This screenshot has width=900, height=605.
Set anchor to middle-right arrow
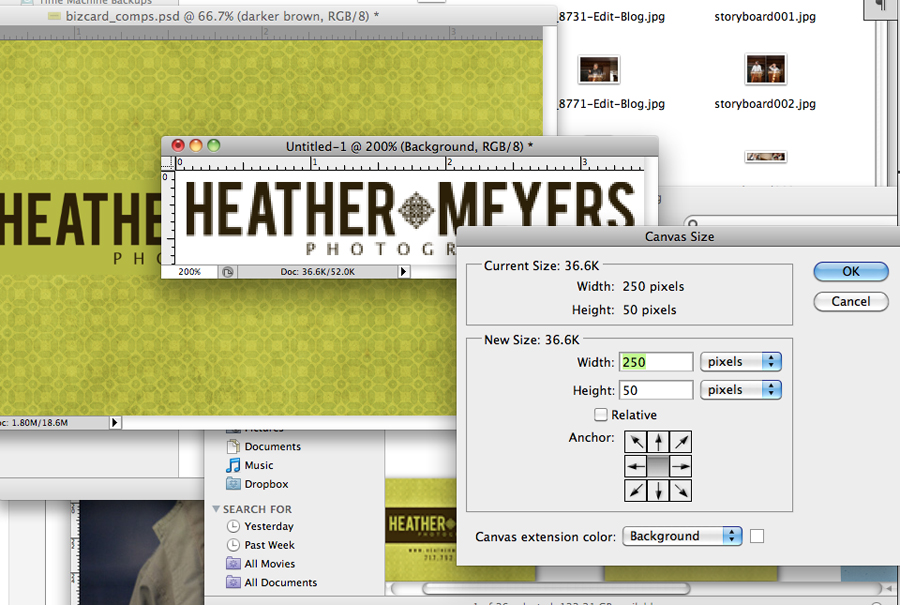tap(681, 467)
